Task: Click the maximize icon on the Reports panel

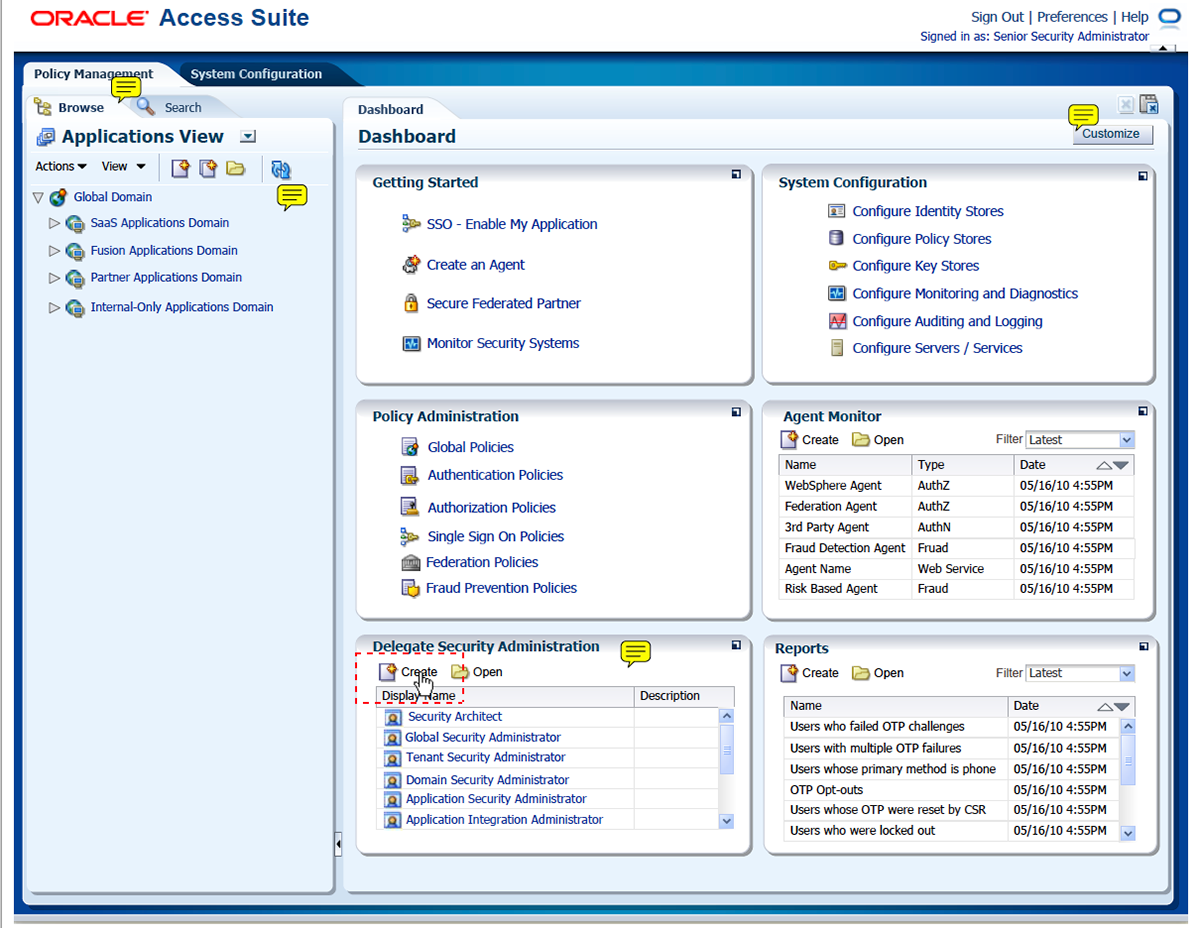Action: tap(1142, 645)
